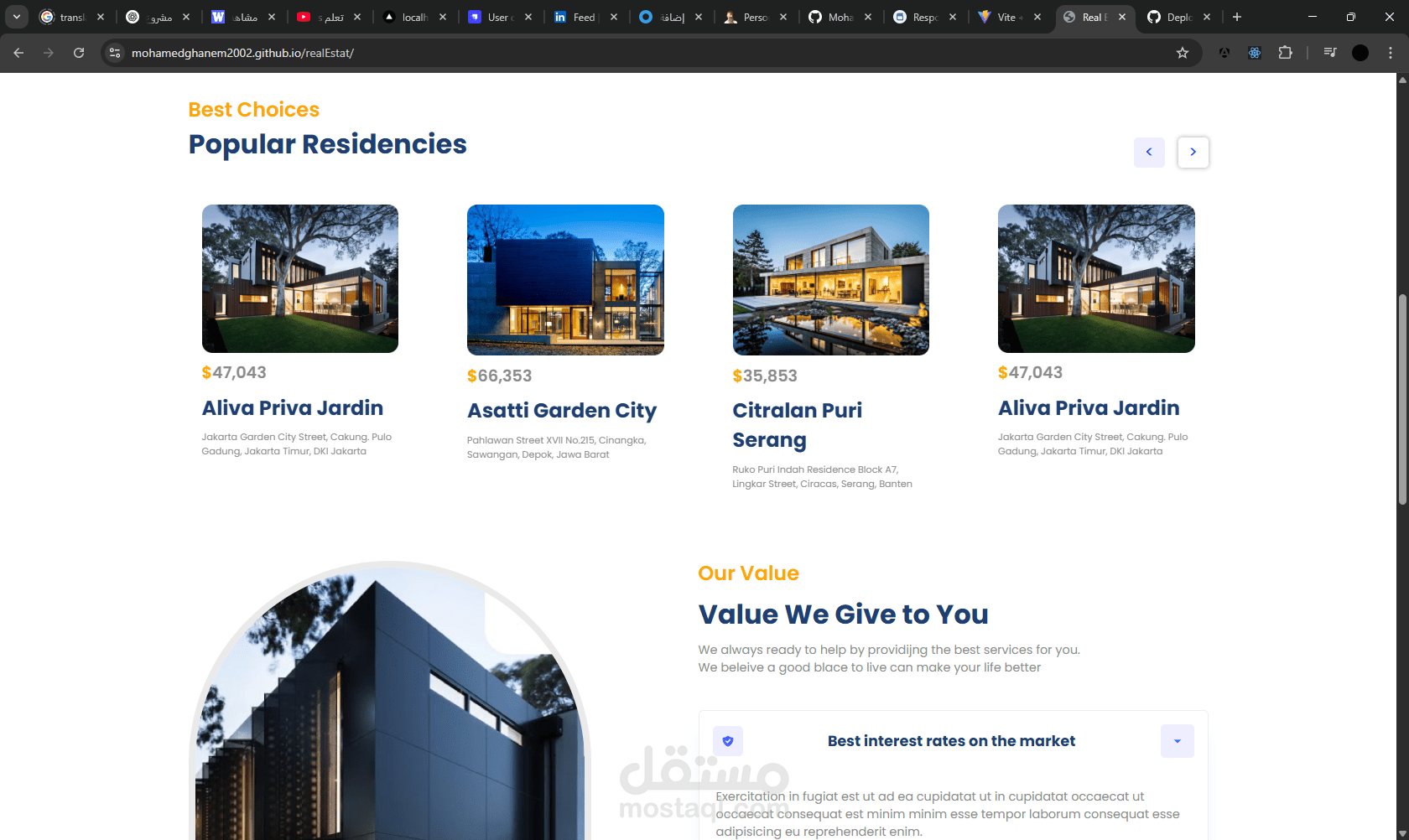
Task: Click the ad-blocker extension icon
Action: pos(1224,53)
